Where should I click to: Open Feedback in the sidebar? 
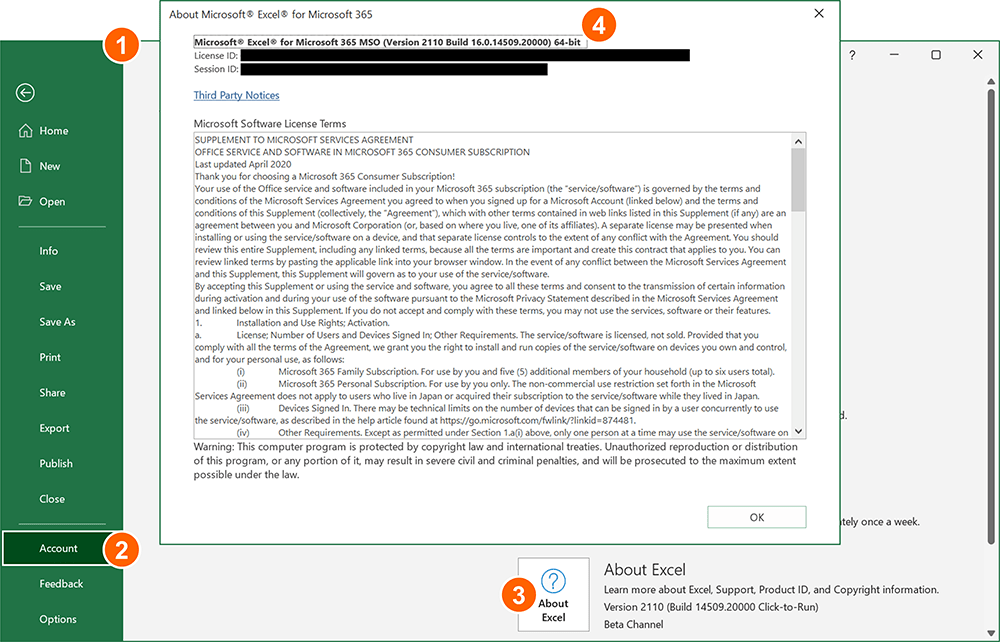(61, 584)
